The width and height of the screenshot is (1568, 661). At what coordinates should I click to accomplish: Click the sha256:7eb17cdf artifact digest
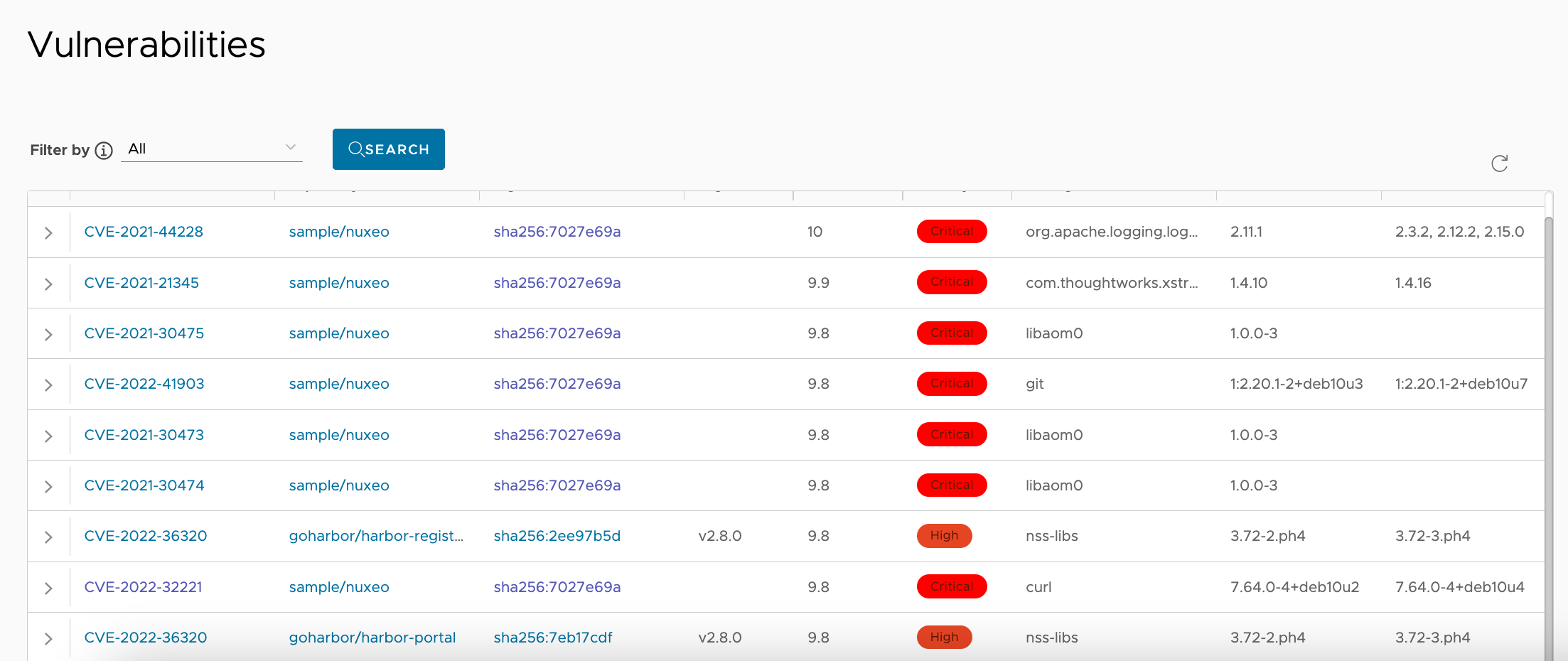click(553, 637)
